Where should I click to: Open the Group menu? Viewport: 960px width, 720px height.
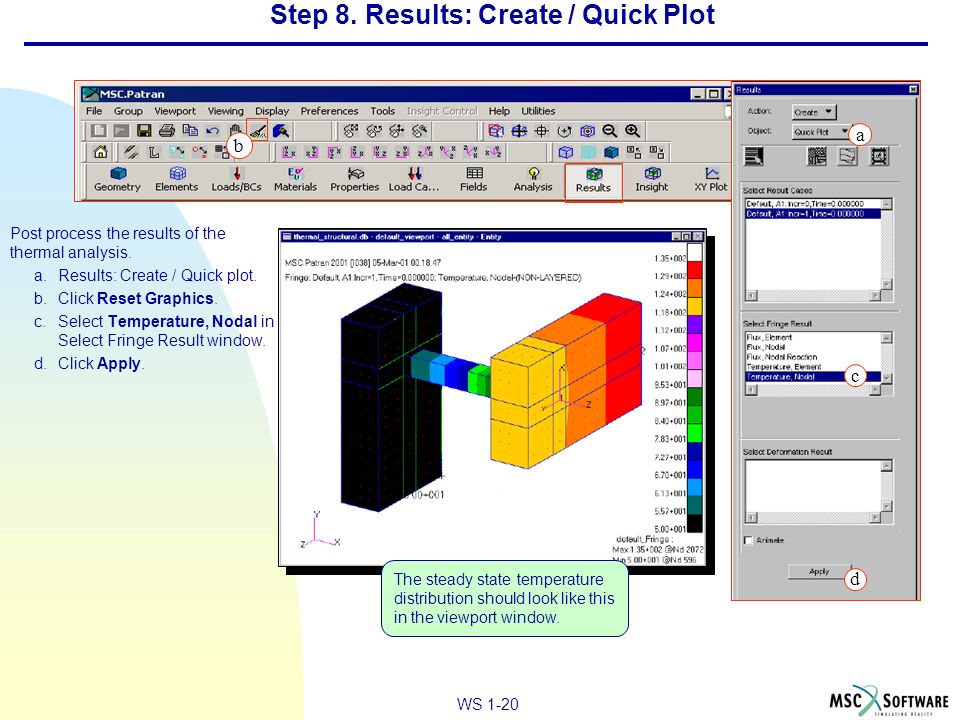click(x=128, y=111)
